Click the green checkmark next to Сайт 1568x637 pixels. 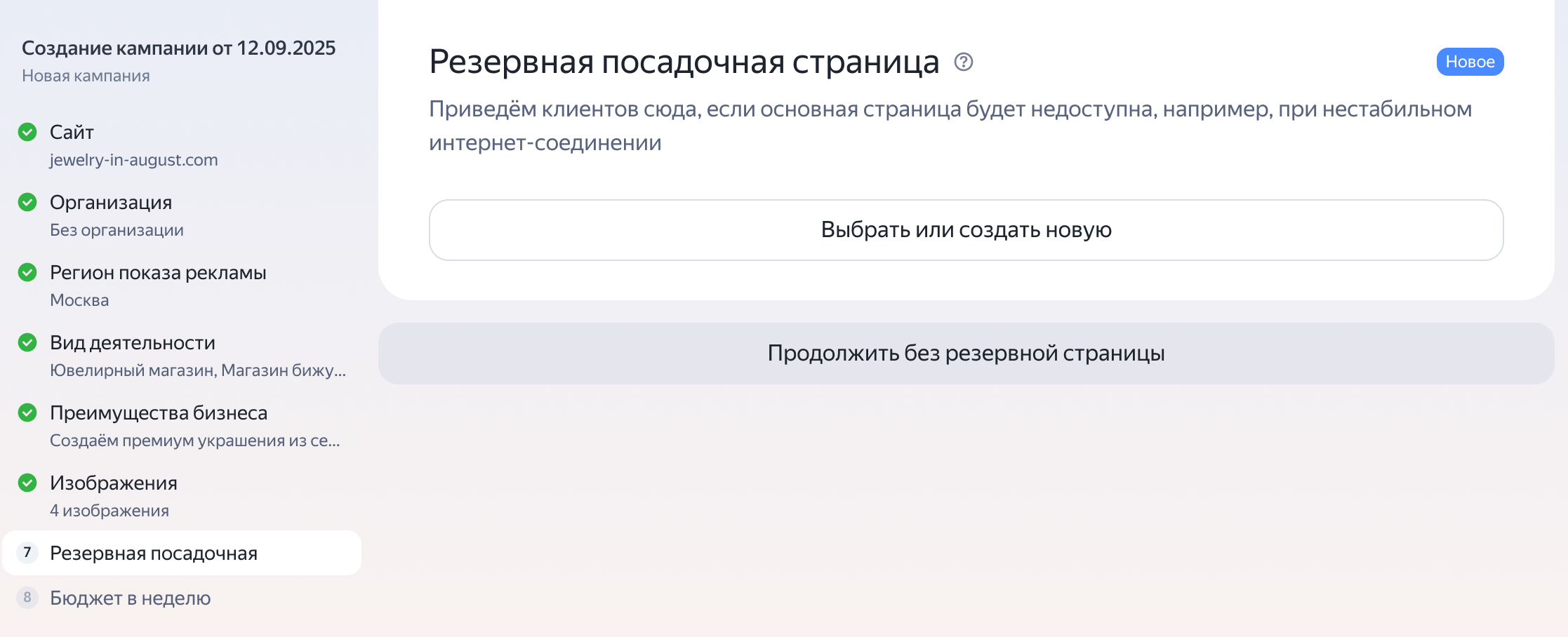(x=27, y=132)
